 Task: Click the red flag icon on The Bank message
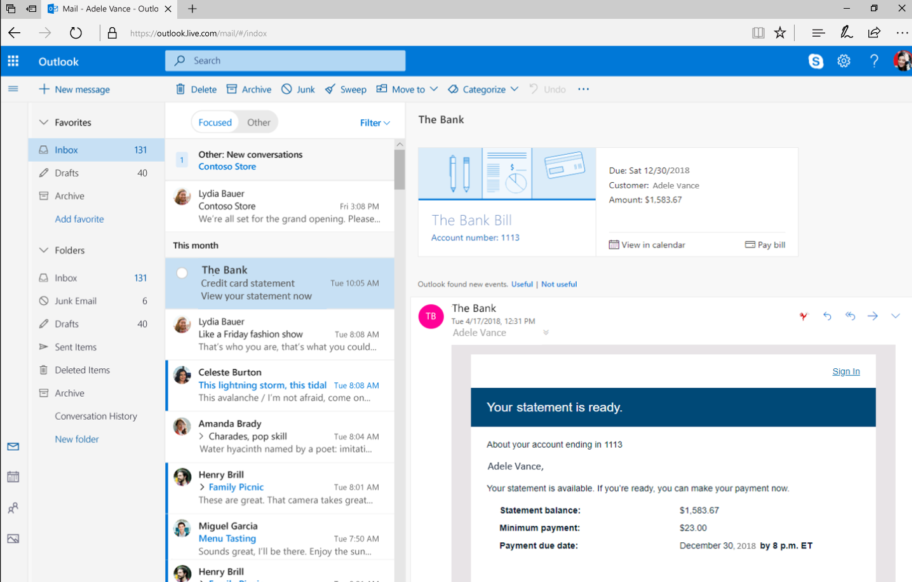pyautogui.click(x=803, y=316)
